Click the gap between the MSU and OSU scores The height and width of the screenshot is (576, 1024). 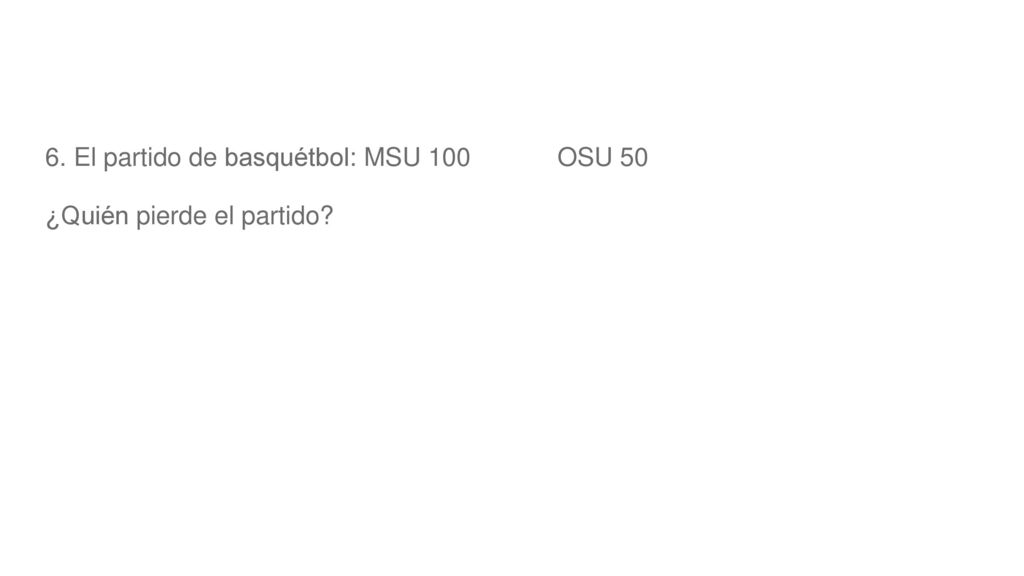point(514,157)
